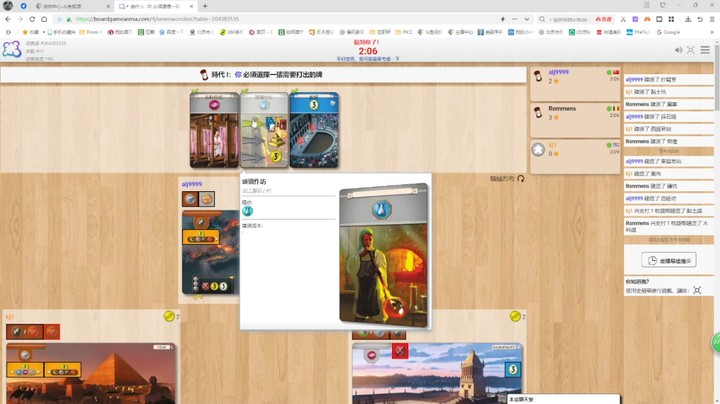Open the address bar dropdown chevron
The height and width of the screenshot is (404, 720).
coord(527,19)
